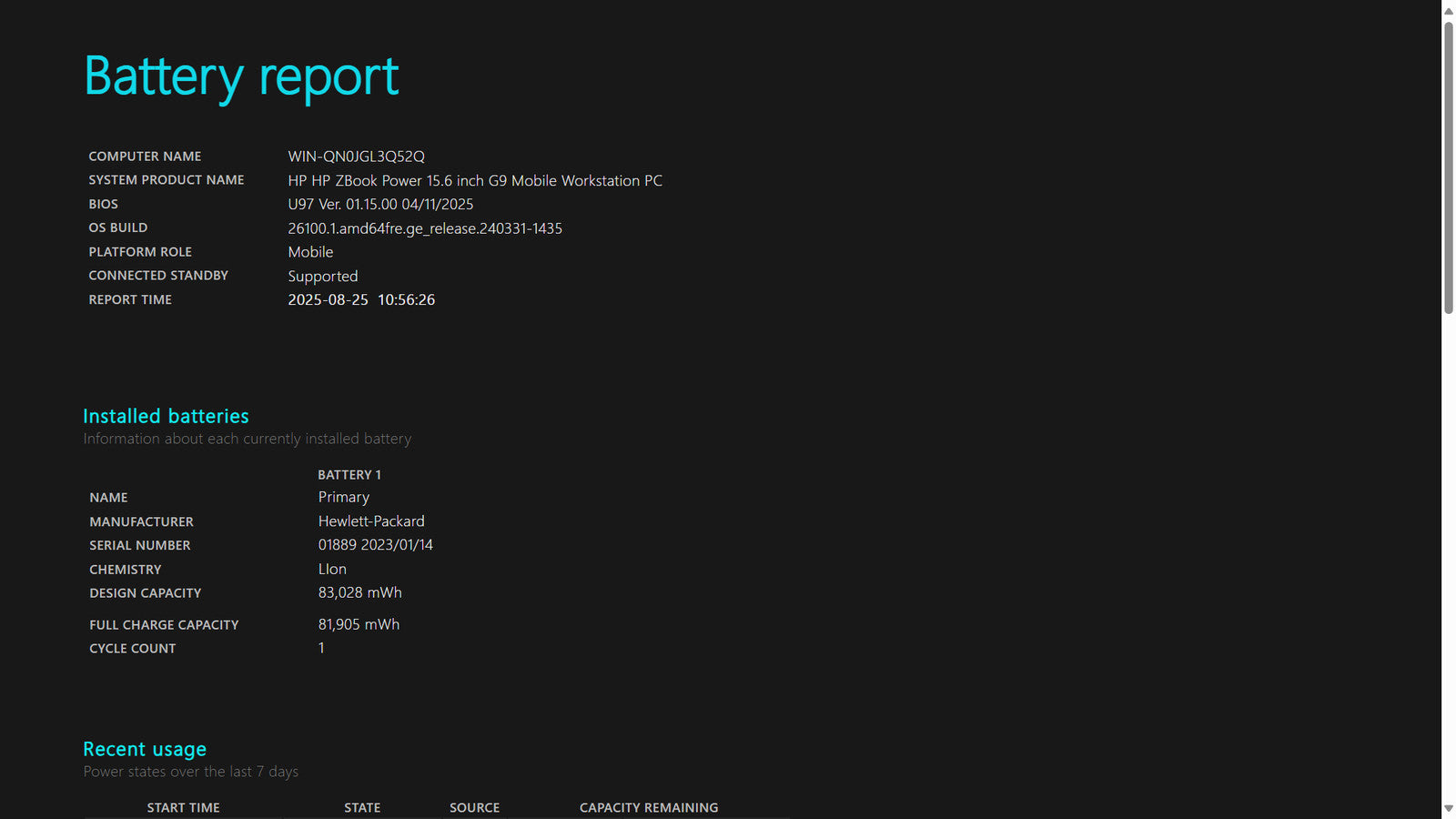Click the 'Battery report' title
The width and height of the screenshot is (1456, 819).
241,76
